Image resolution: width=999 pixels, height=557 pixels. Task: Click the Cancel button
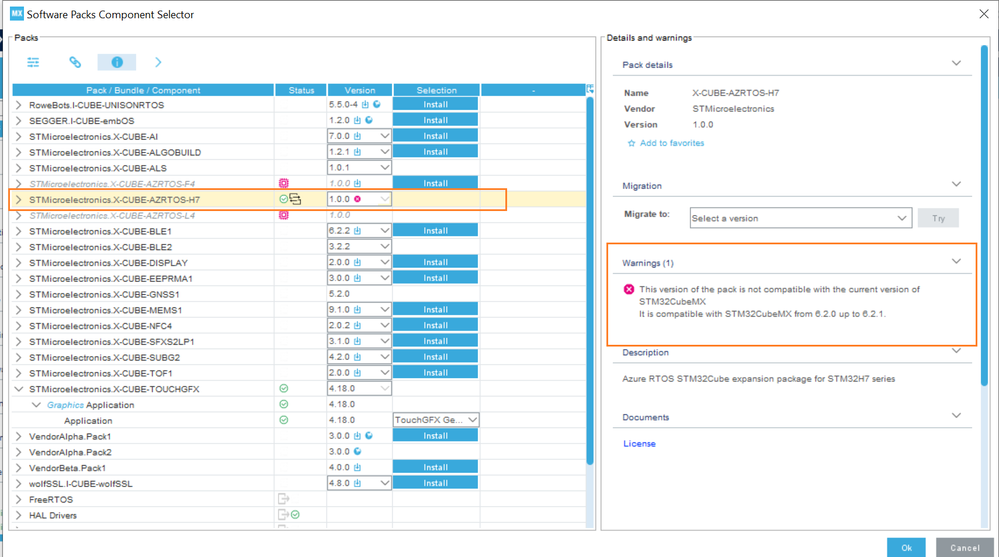click(x=965, y=547)
